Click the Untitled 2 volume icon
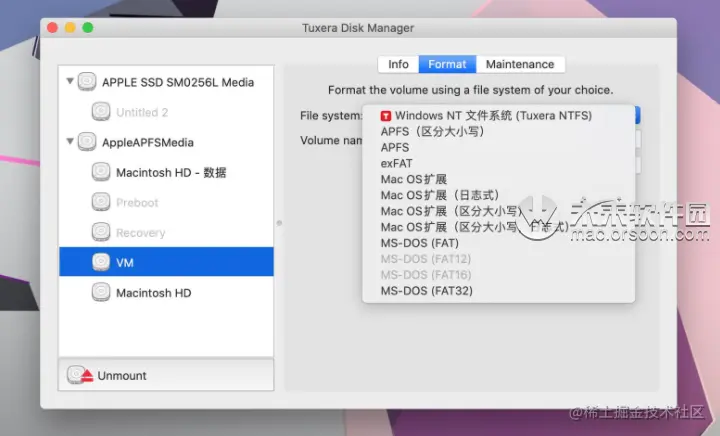 pyautogui.click(x=101, y=112)
